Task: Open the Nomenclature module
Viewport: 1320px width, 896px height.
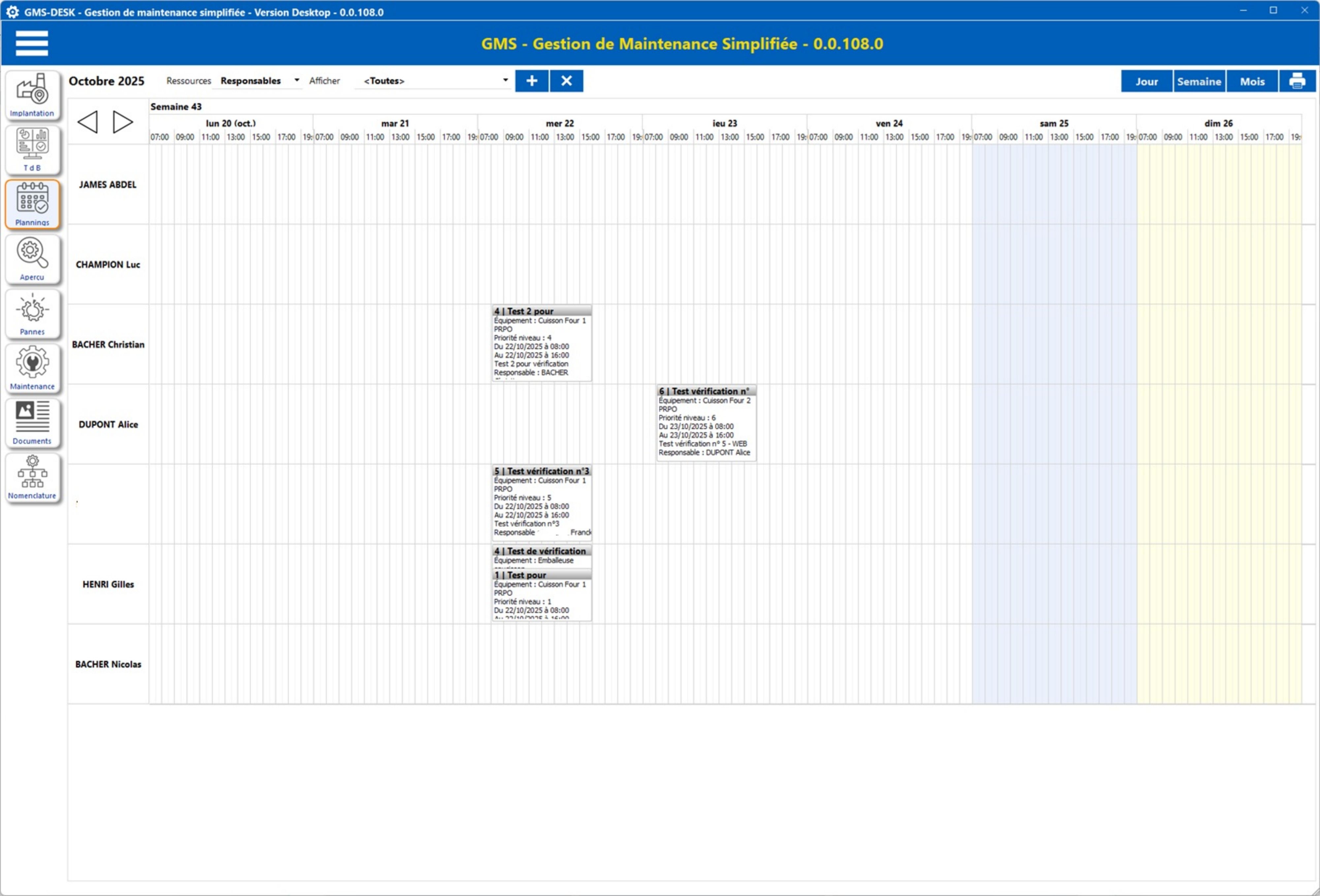Action: pos(32,477)
